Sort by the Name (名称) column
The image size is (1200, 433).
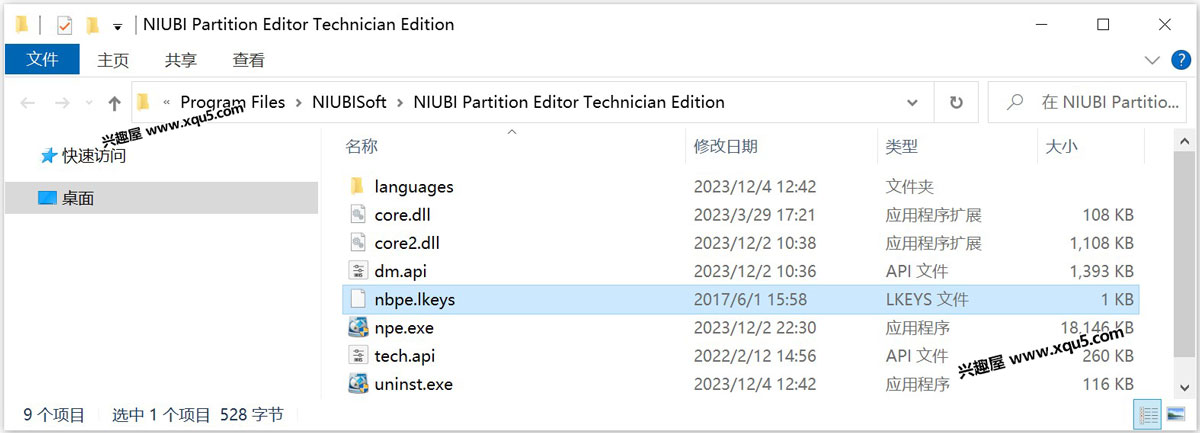362,147
